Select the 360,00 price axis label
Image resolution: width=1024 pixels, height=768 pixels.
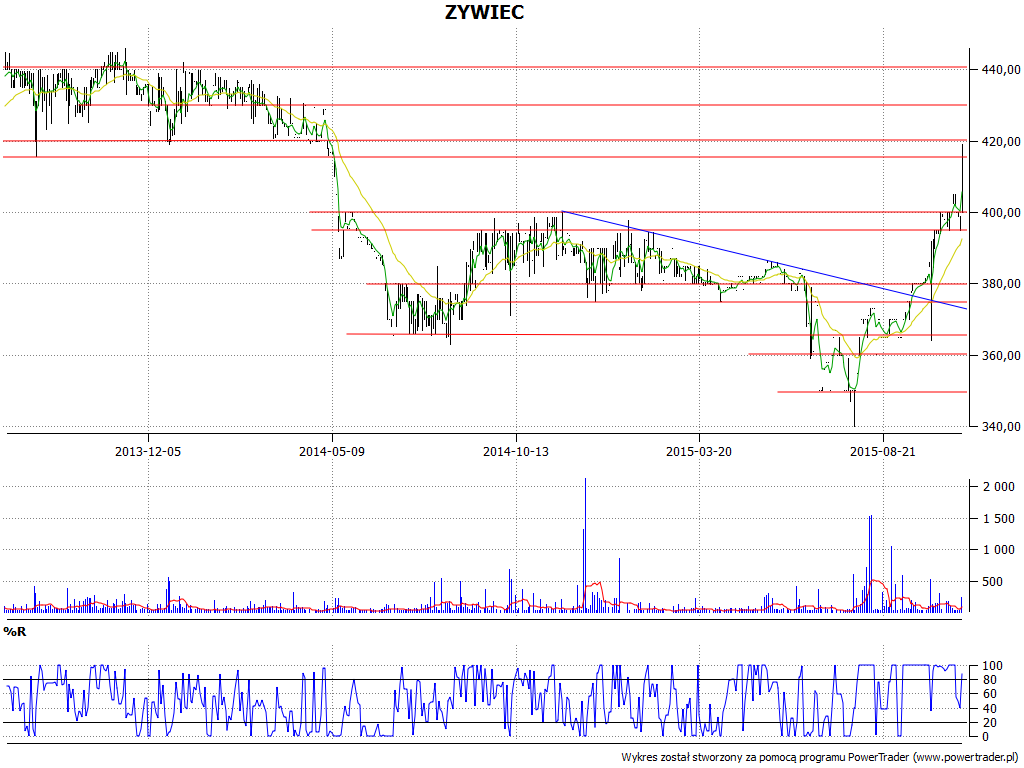tap(1000, 356)
